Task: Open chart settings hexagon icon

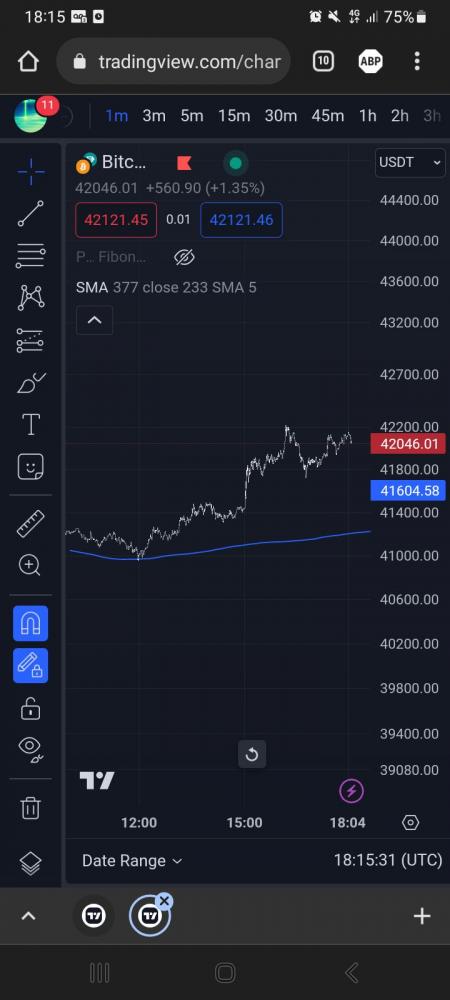Action: click(x=411, y=823)
